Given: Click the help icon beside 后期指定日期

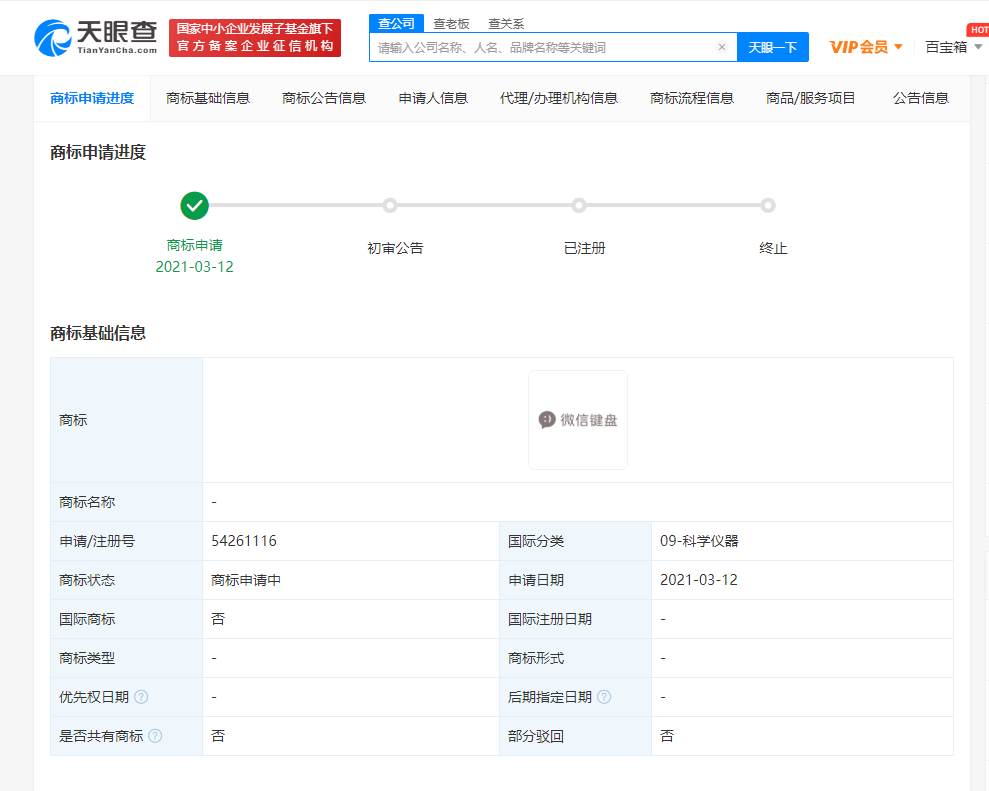Looking at the screenshot, I should tap(604, 697).
